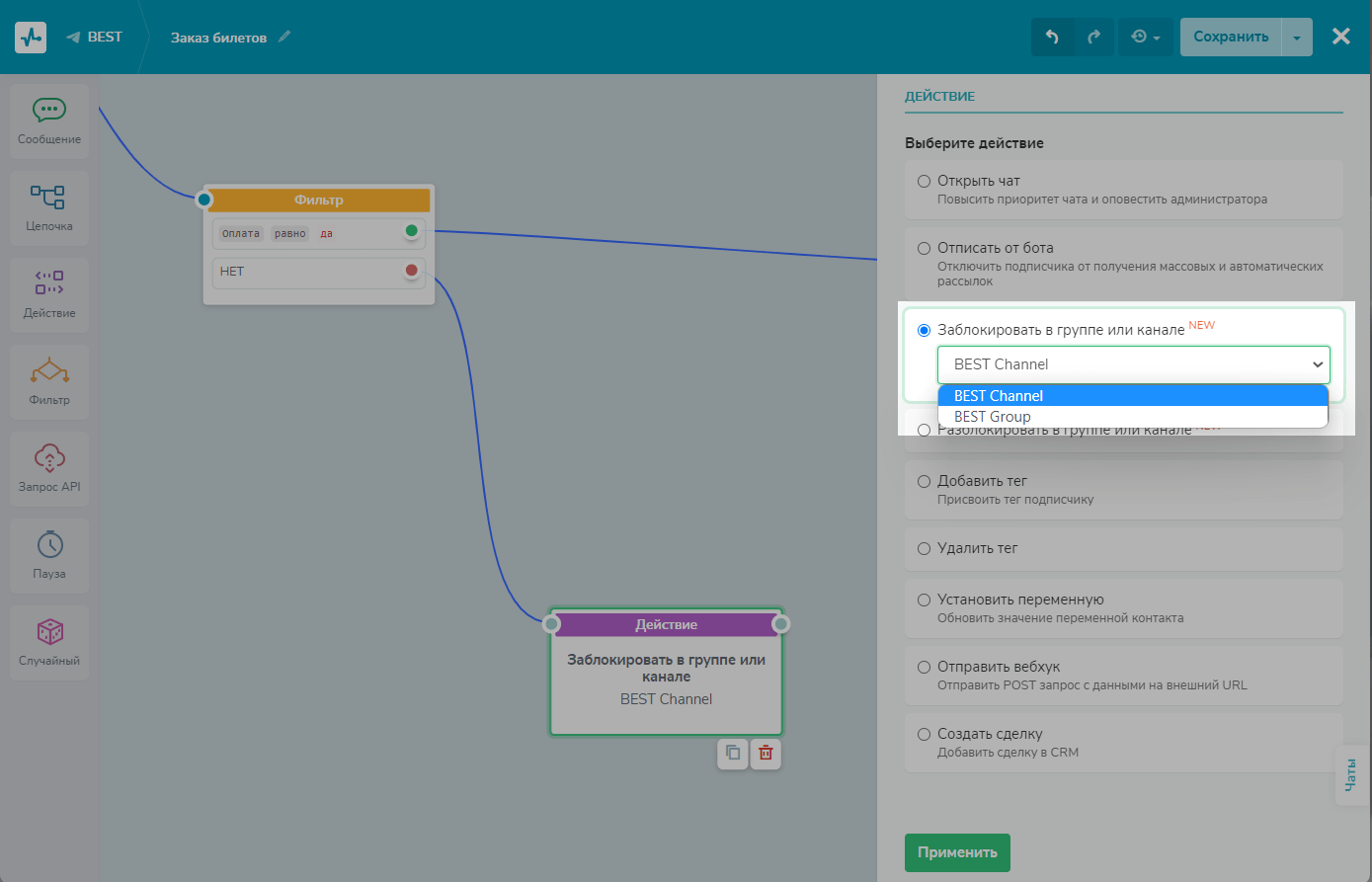Select the Message block icon in sidebar

point(49,111)
